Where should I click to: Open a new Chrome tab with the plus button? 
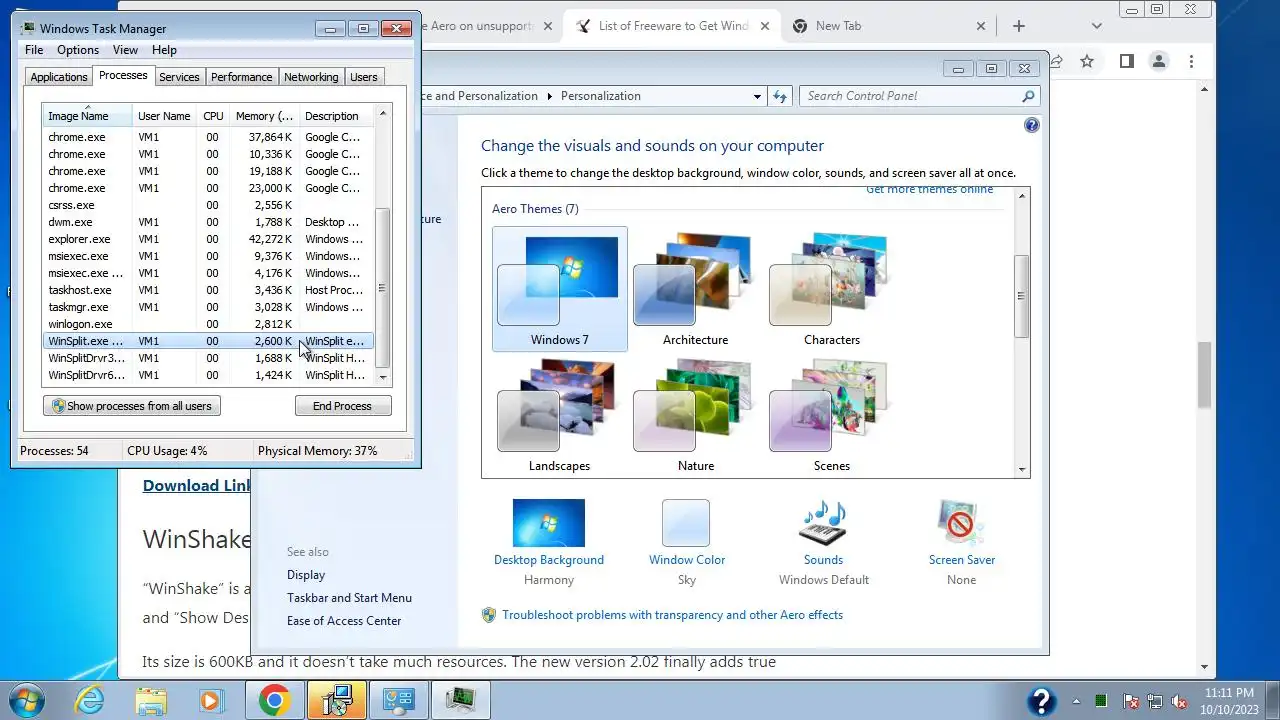click(x=1019, y=26)
